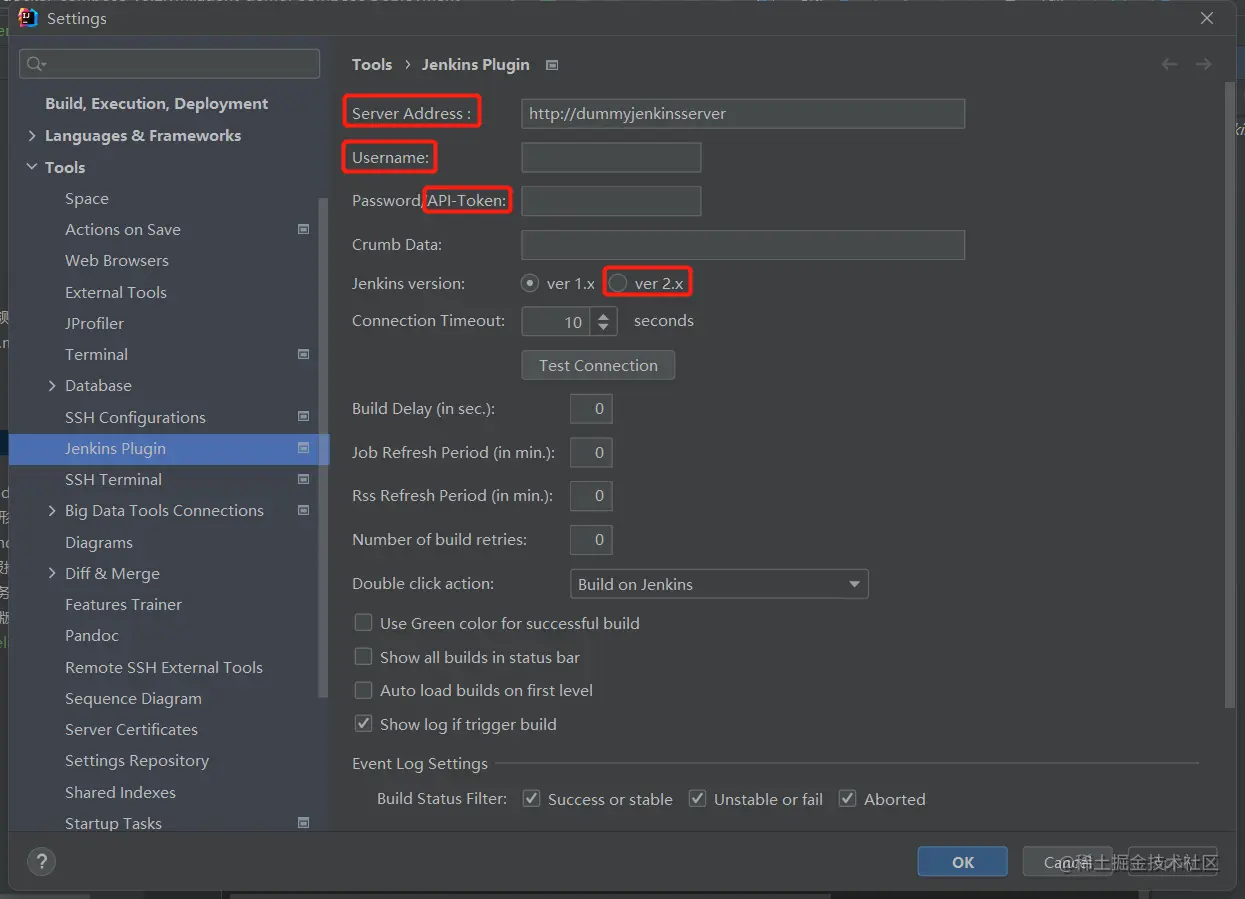This screenshot has height=899, width=1245.
Task: Click the project icon next to SSH Terminal
Action: coord(304,479)
